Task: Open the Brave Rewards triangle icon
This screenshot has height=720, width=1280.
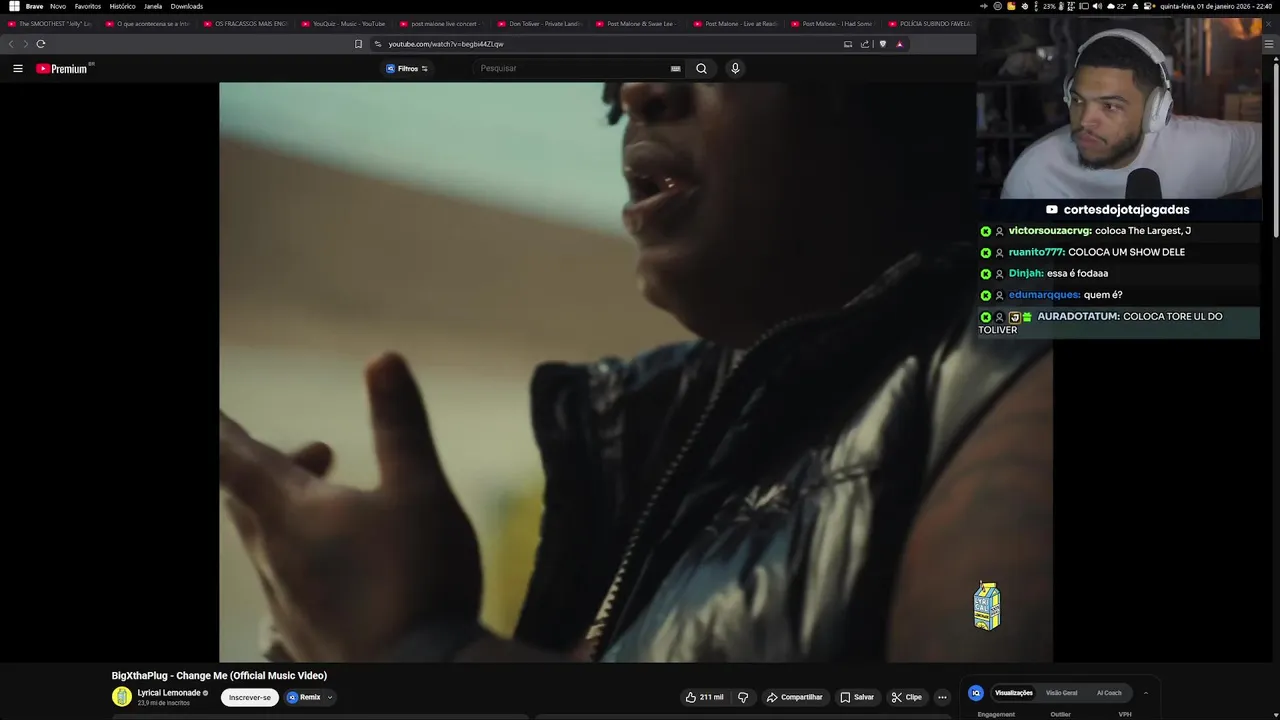Action: tap(899, 44)
